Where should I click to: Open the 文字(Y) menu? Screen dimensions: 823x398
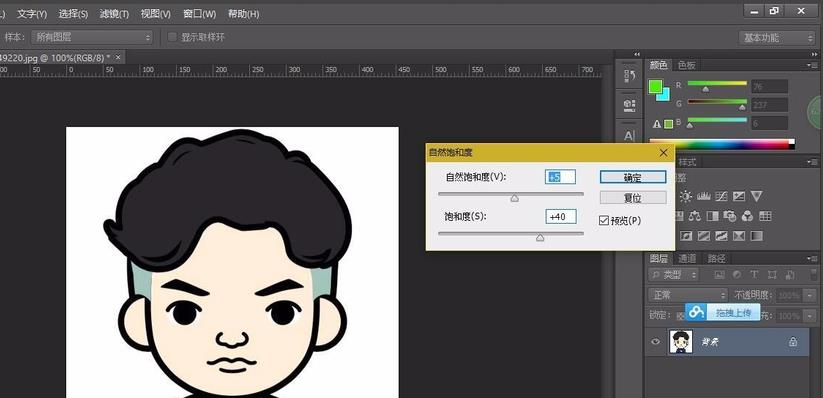pos(32,14)
